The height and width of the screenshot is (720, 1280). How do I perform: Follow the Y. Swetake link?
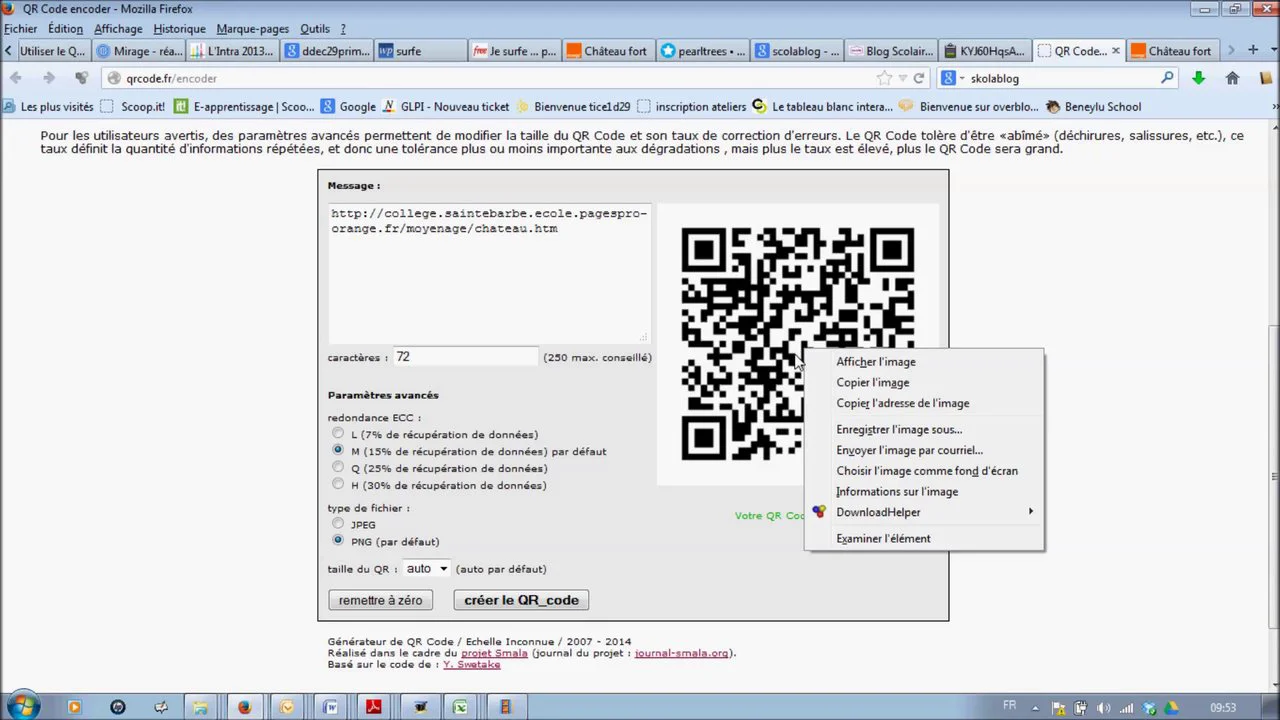coord(472,664)
